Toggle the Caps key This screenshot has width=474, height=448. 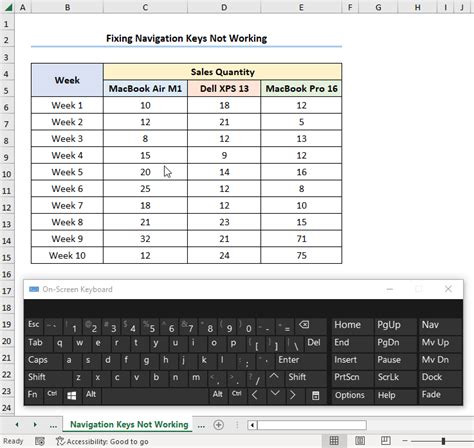pos(43,360)
